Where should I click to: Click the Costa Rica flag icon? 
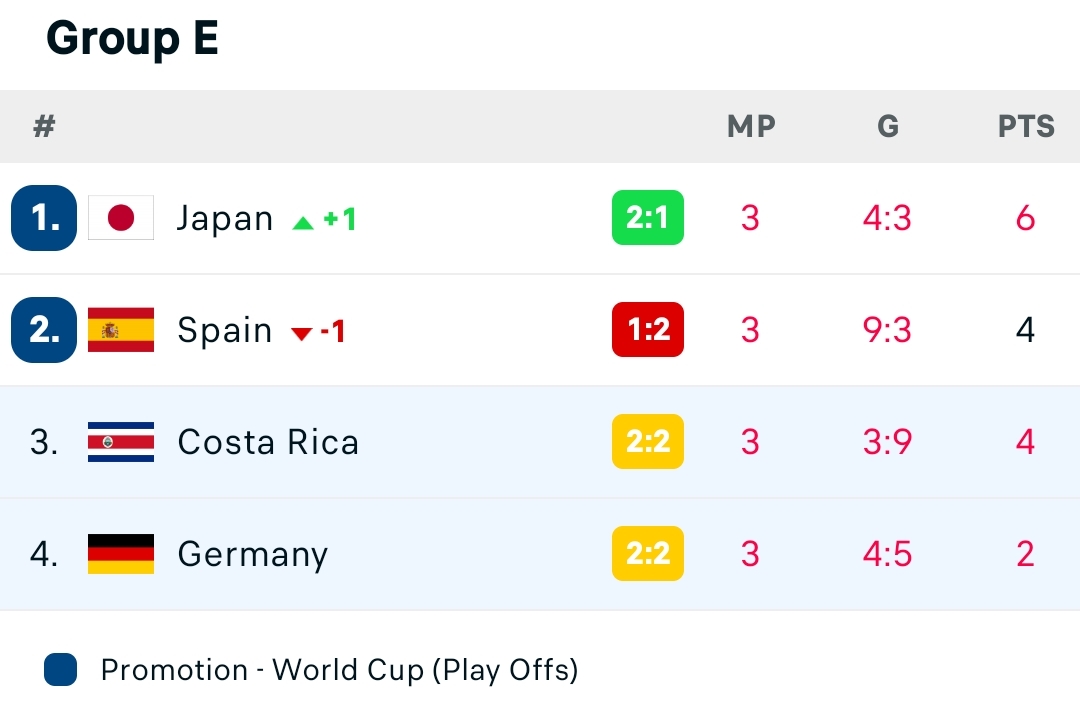(121, 442)
